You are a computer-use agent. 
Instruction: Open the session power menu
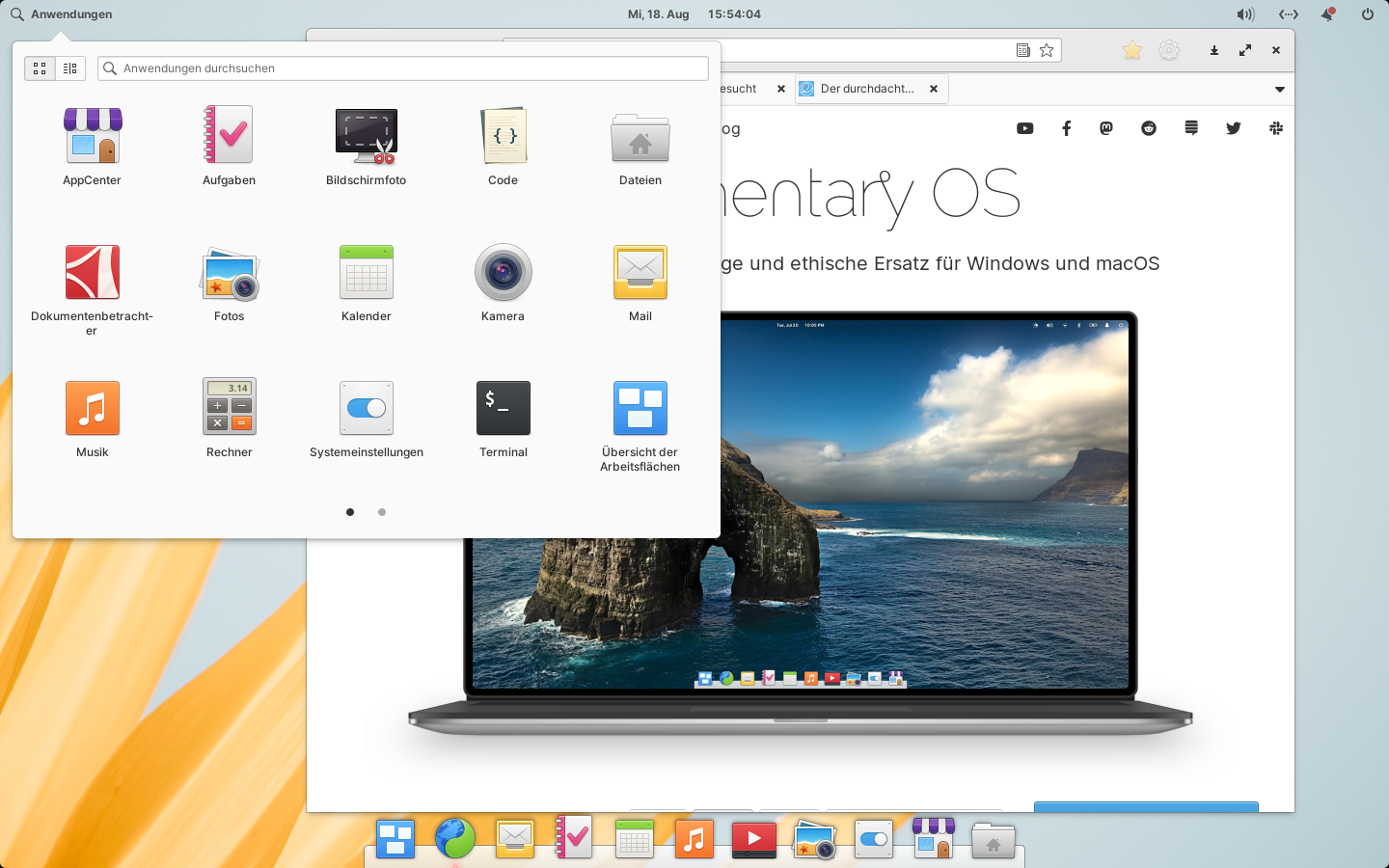[x=1367, y=14]
